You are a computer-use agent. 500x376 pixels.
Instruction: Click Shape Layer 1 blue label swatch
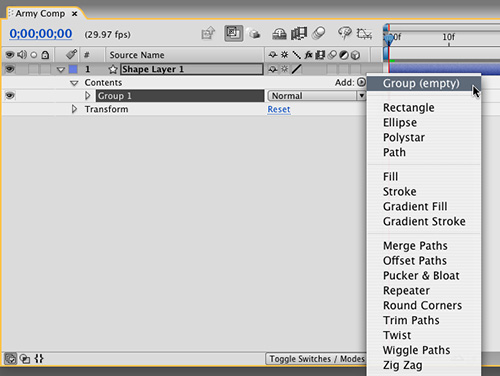click(x=73, y=69)
